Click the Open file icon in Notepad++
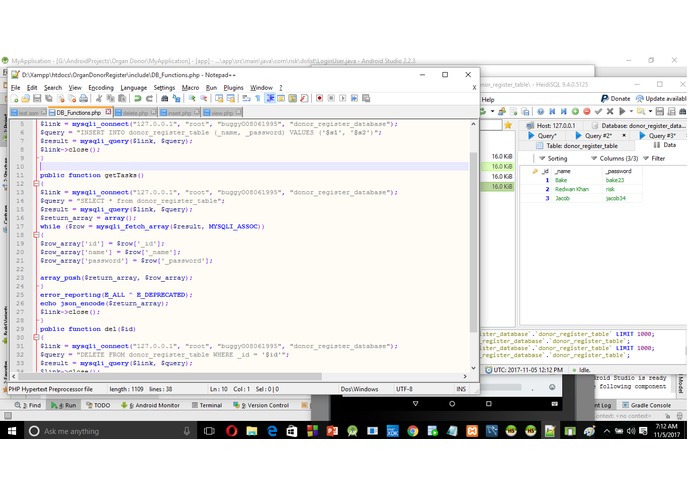This screenshot has width=695, height=494. [26, 98]
